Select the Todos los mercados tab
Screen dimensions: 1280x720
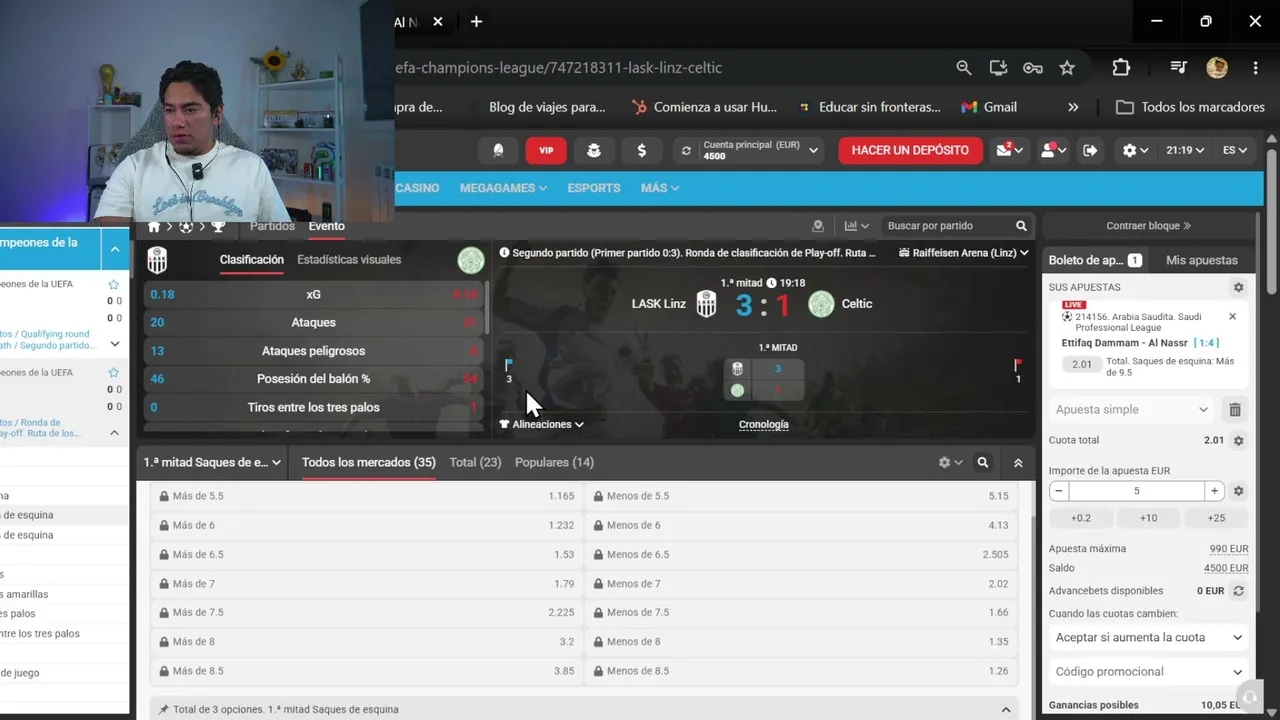369,463
